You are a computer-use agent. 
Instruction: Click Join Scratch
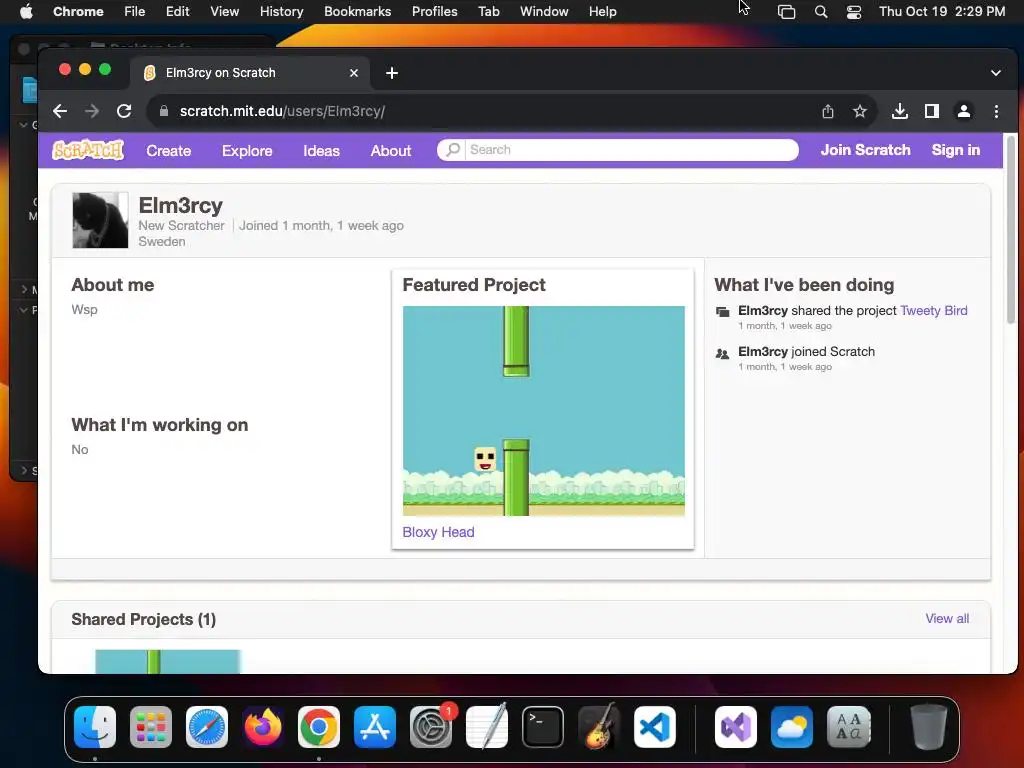865,150
